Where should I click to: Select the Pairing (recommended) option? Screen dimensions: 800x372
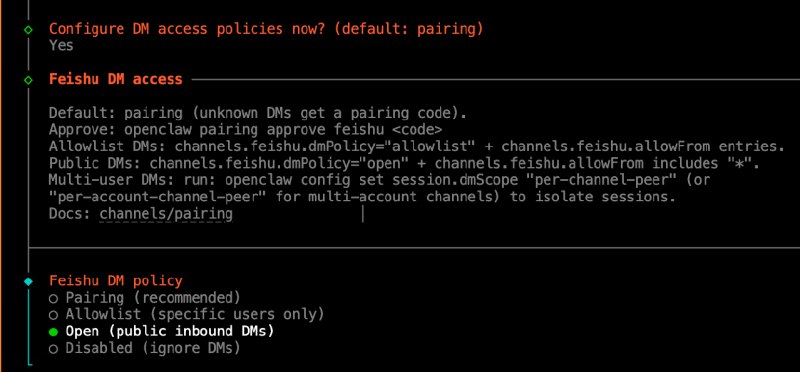145,297
